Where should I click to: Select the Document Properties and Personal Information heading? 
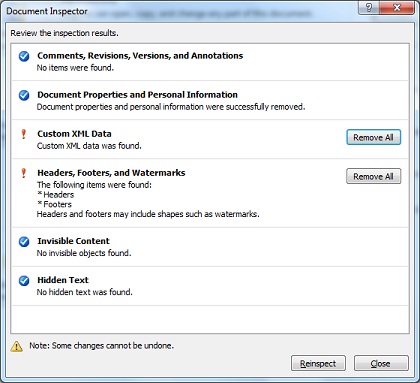[x=137, y=95]
